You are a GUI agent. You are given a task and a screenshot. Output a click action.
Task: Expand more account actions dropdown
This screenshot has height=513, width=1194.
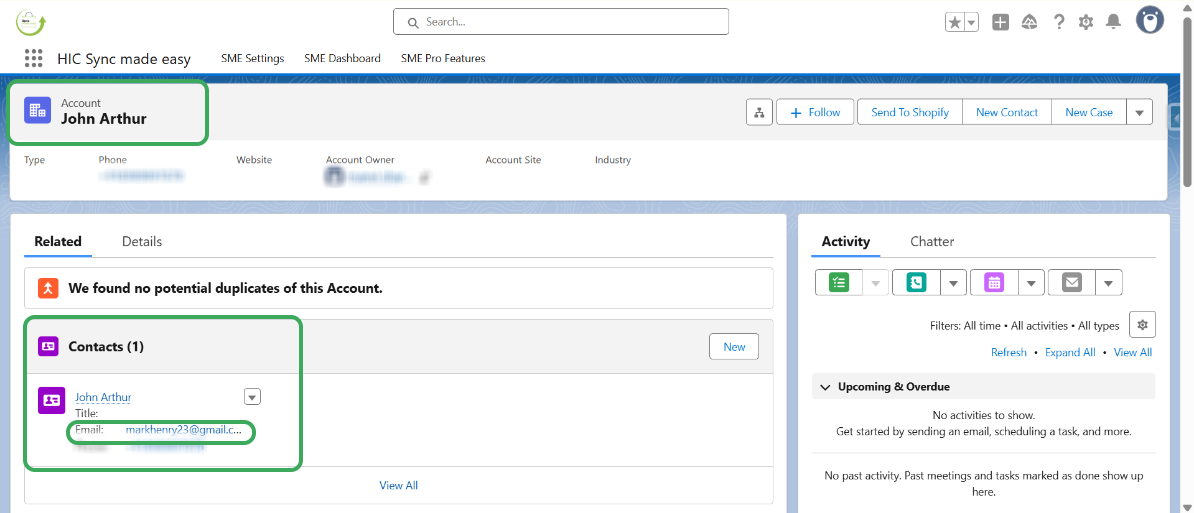(1139, 112)
